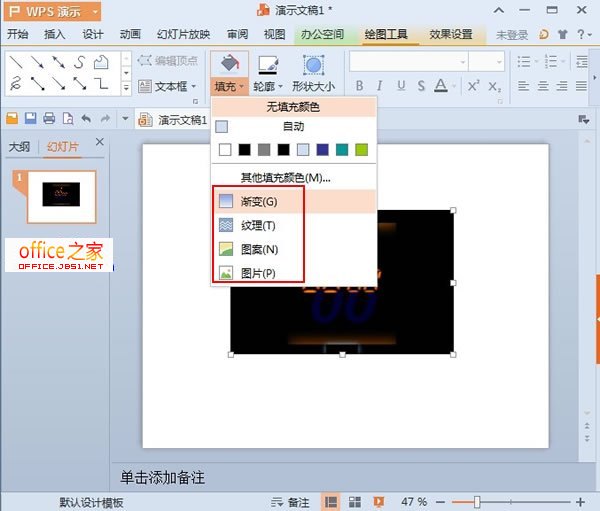This screenshot has width=600, height=511.
Task: Open the Insert (插入) ribbon tab
Action: click(x=55, y=34)
